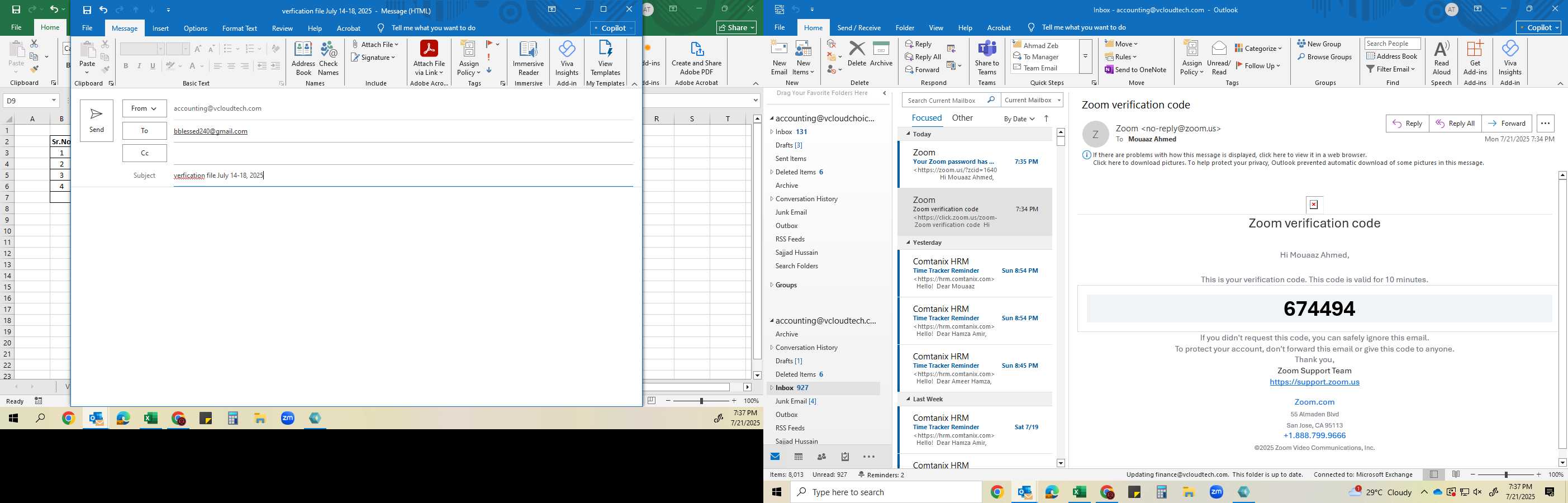Open the From dropdown in the message
Screen dimensions: 1568x503
144,108
